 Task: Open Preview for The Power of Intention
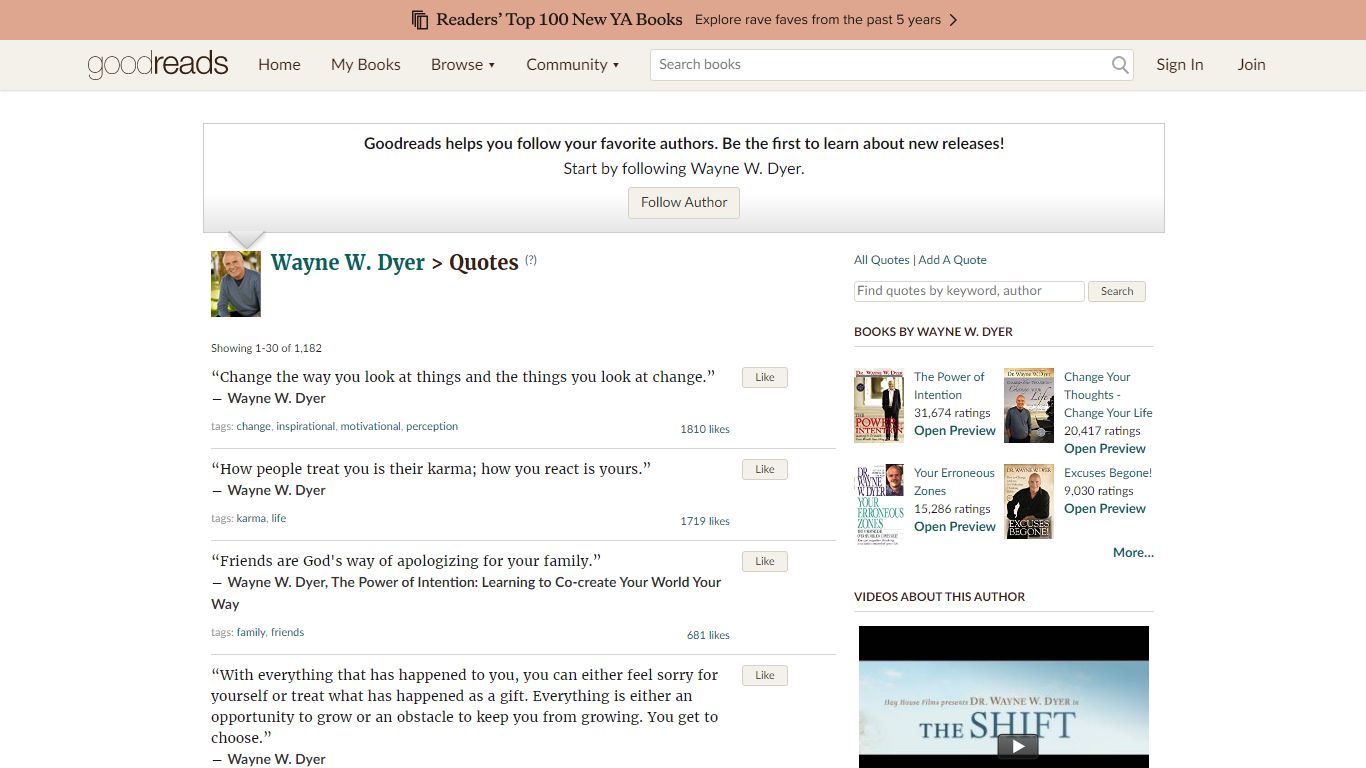point(955,431)
